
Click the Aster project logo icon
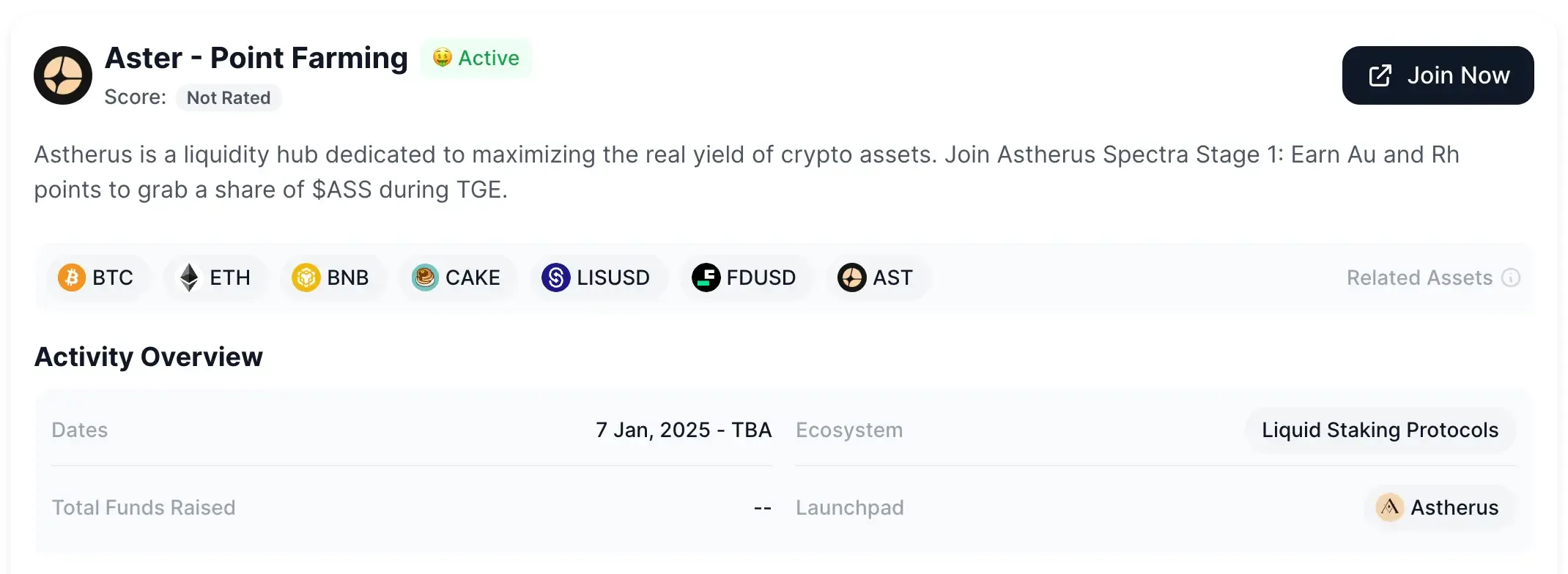[63, 75]
